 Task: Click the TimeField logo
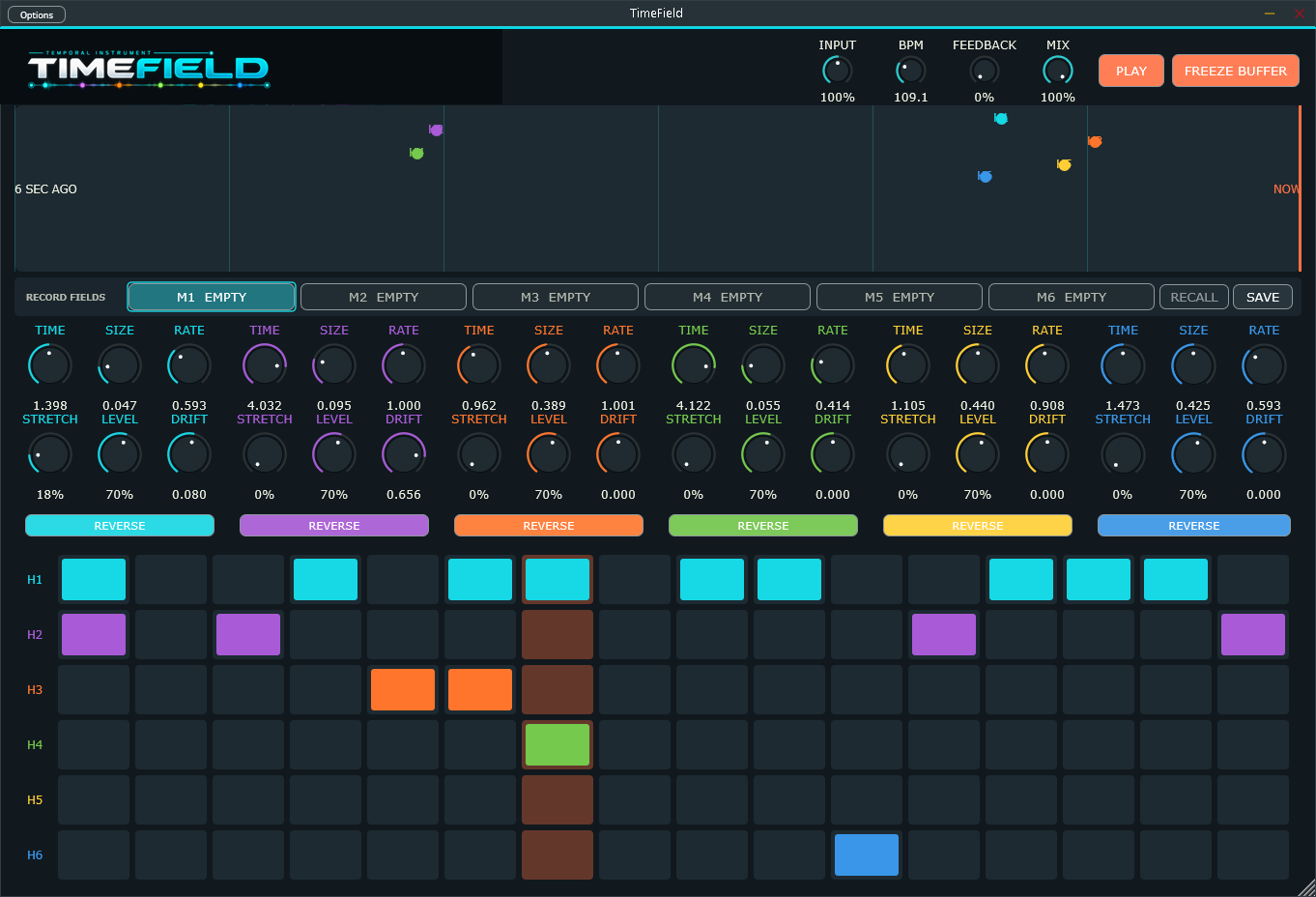(x=148, y=68)
